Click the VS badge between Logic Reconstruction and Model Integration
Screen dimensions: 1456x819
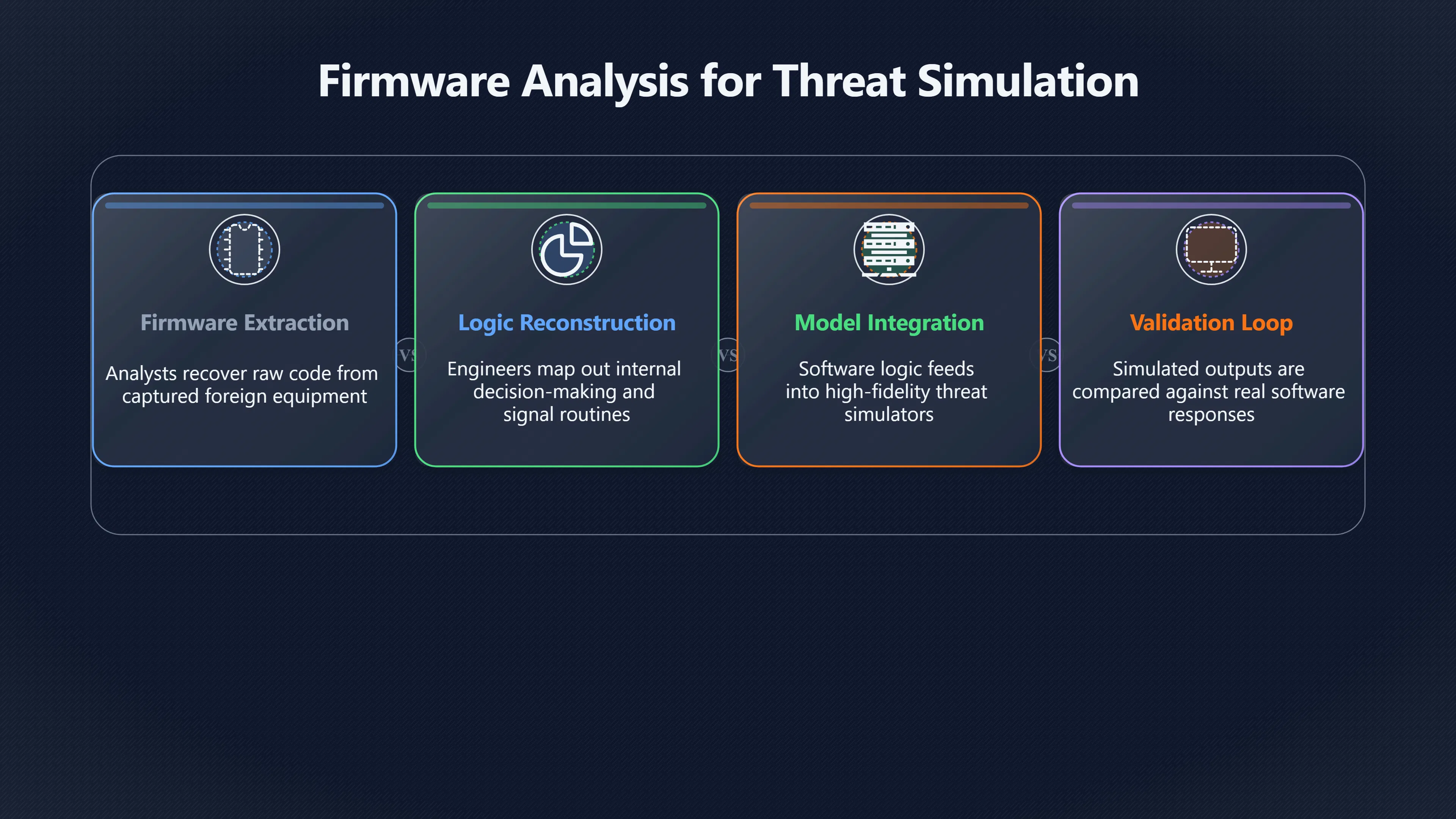728,355
